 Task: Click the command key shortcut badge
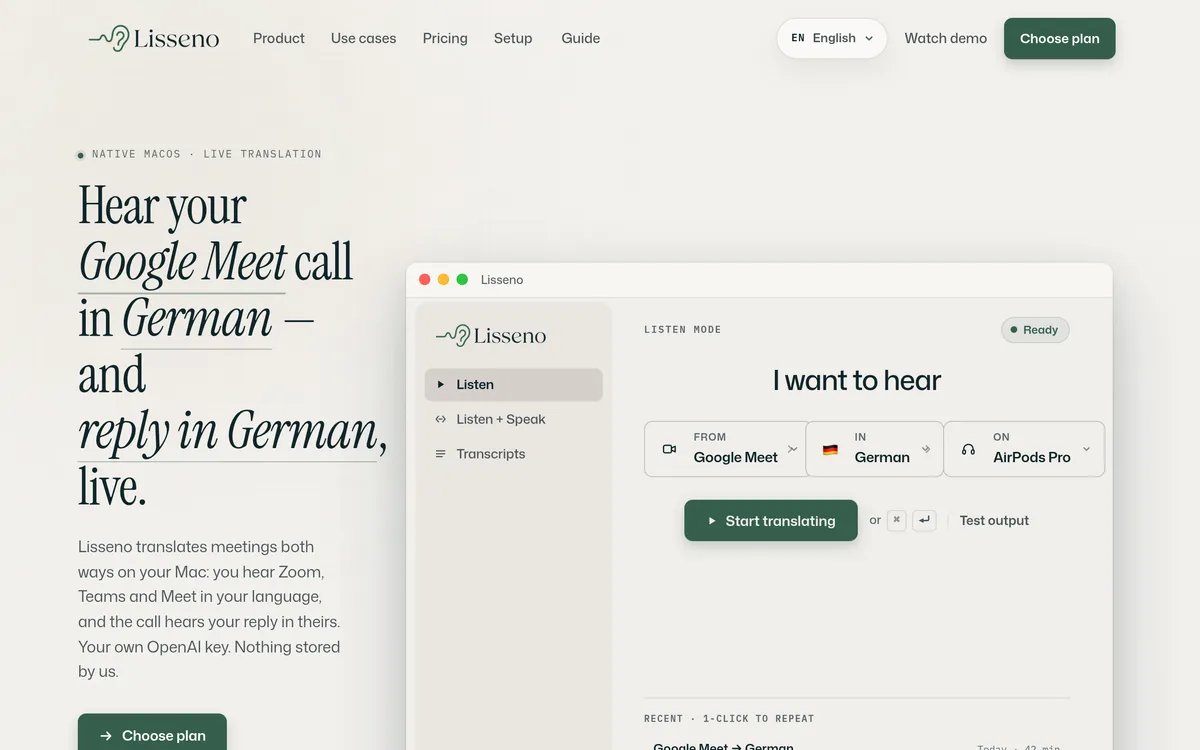tap(896, 520)
